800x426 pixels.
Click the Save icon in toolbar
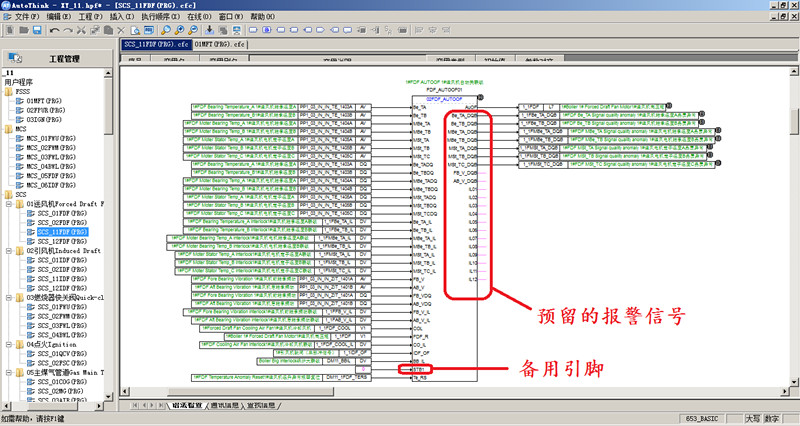tap(38, 31)
